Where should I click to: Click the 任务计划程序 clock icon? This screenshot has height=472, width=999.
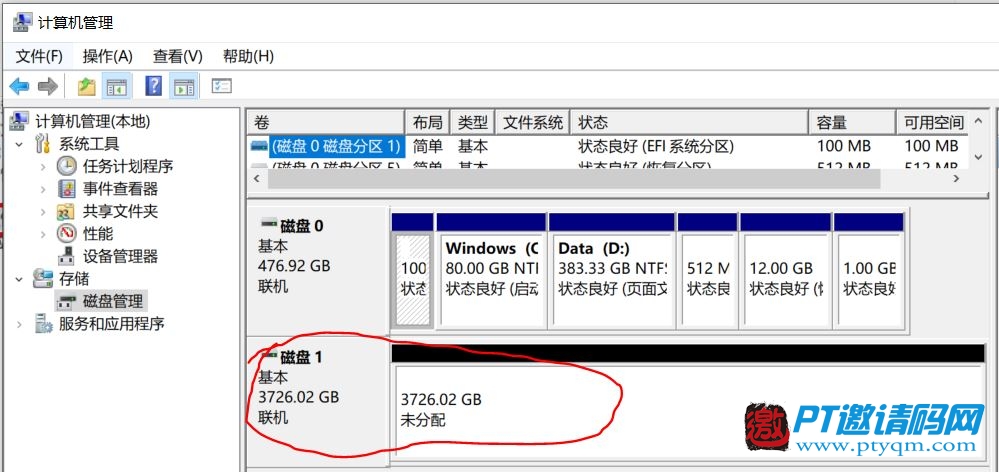66,166
